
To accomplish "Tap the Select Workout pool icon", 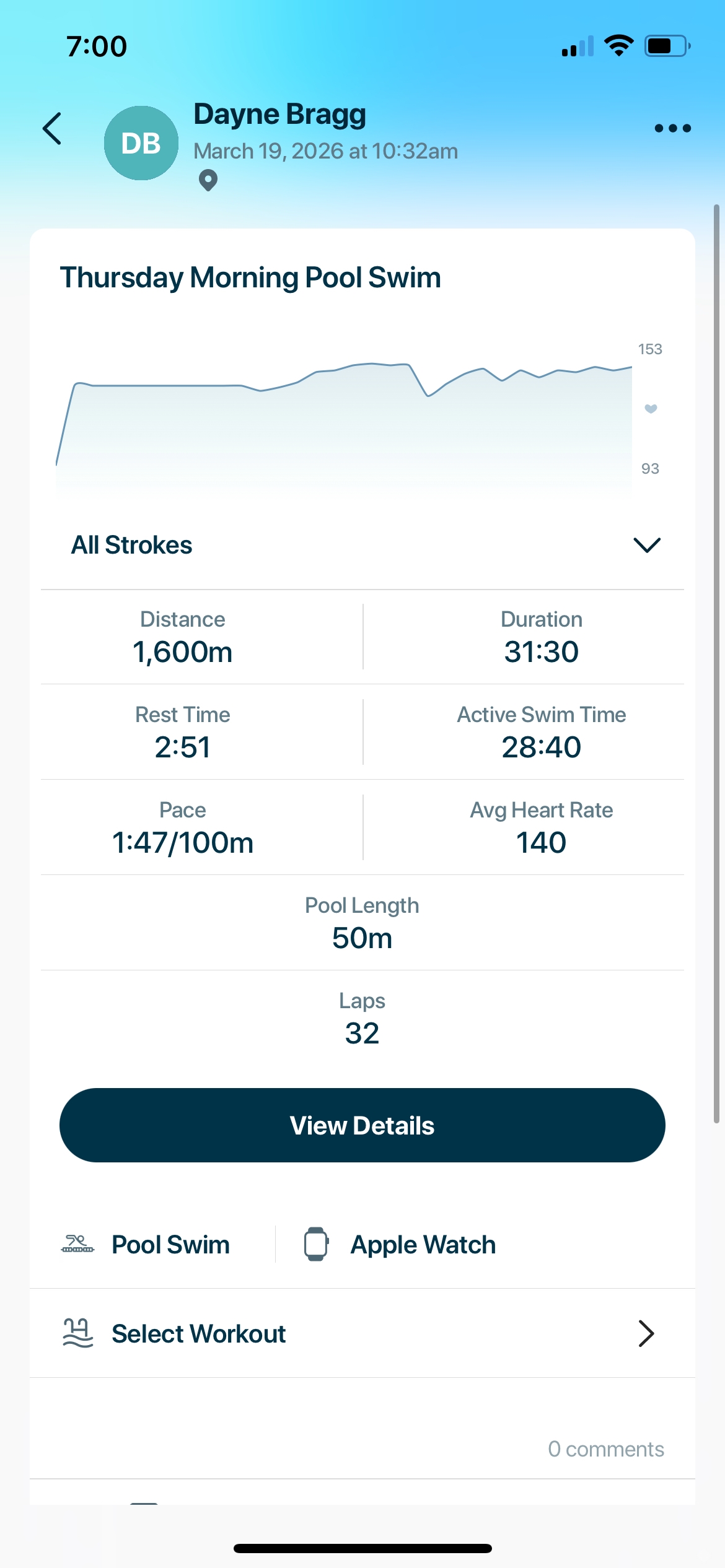I will 78,1333.
